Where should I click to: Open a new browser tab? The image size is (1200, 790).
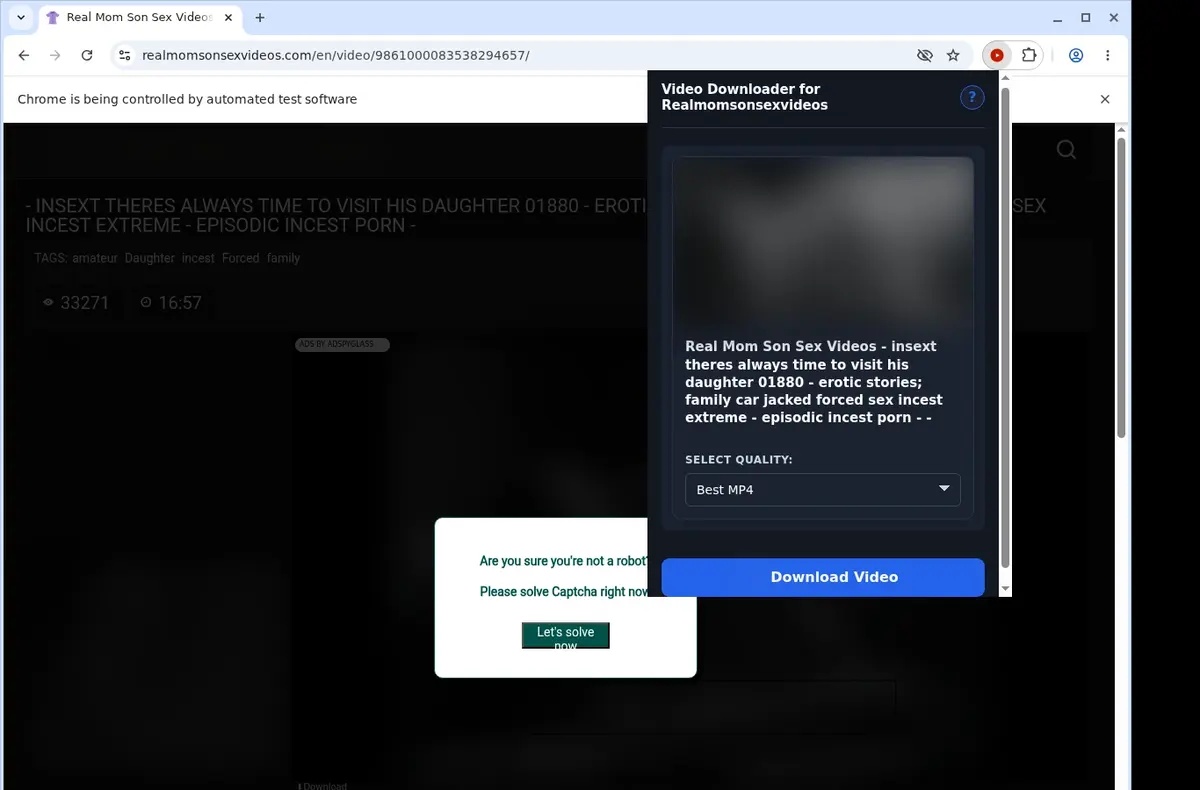pyautogui.click(x=260, y=18)
